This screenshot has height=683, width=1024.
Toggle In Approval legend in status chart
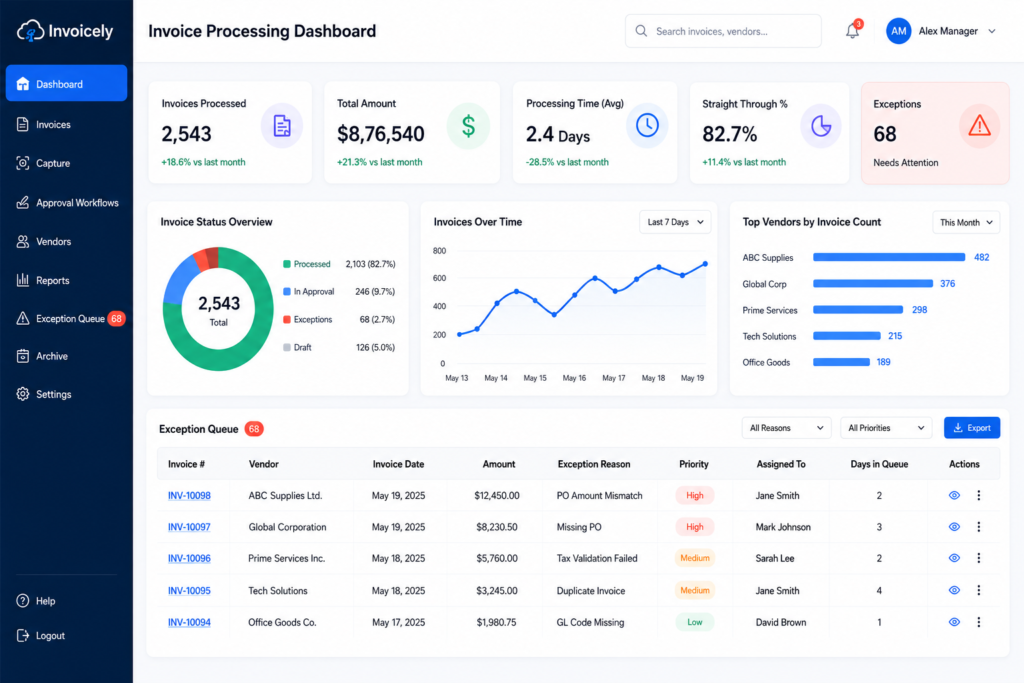point(308,292)
